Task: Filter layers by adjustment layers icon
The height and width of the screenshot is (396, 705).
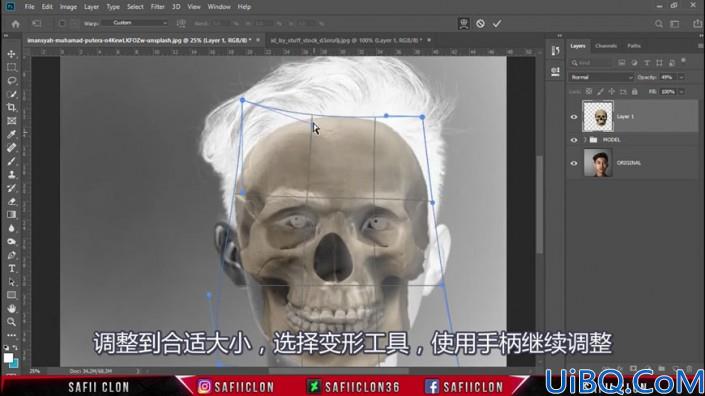Action: [x=634, y=63]
